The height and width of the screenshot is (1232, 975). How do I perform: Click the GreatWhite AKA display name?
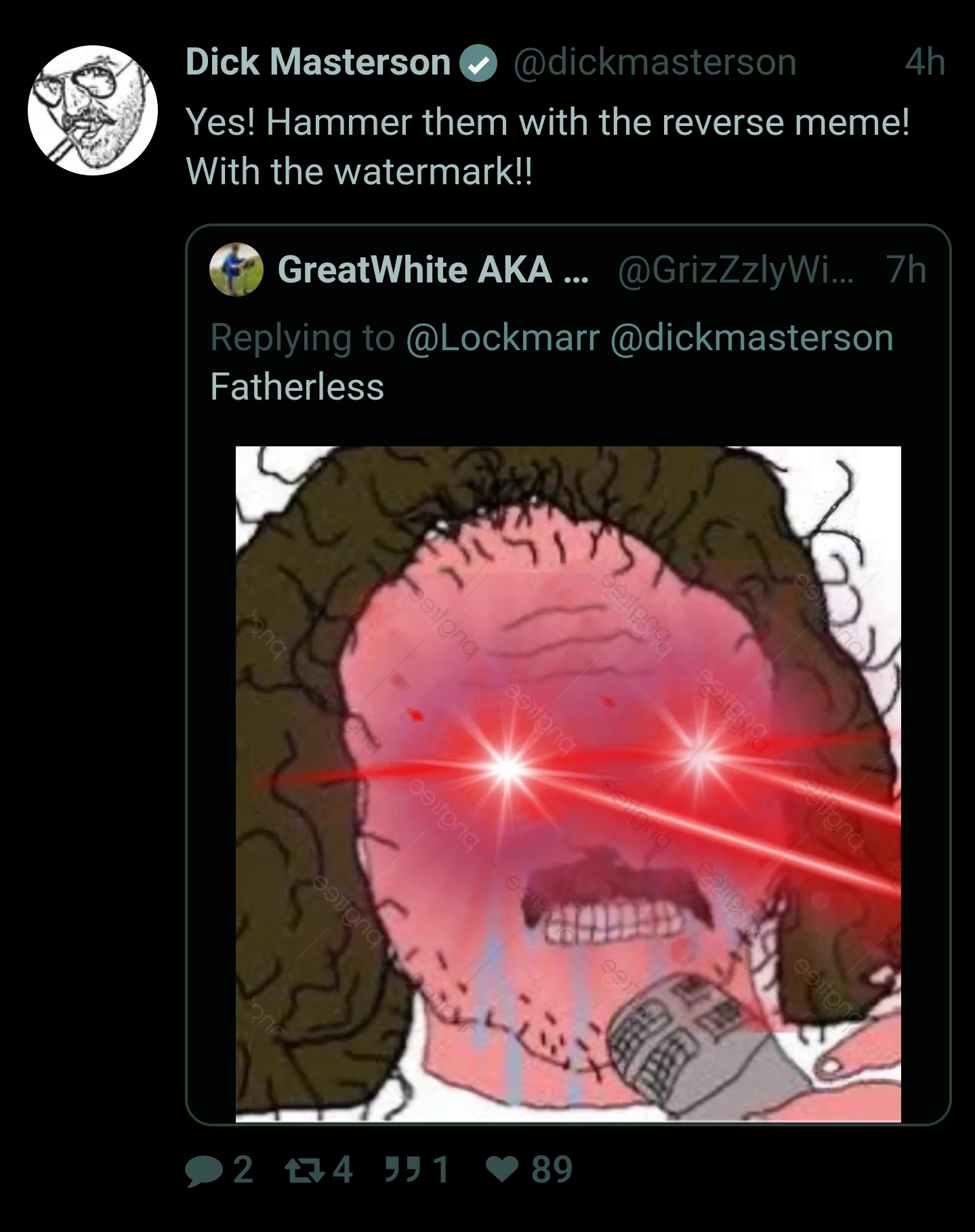pos(433,270)
